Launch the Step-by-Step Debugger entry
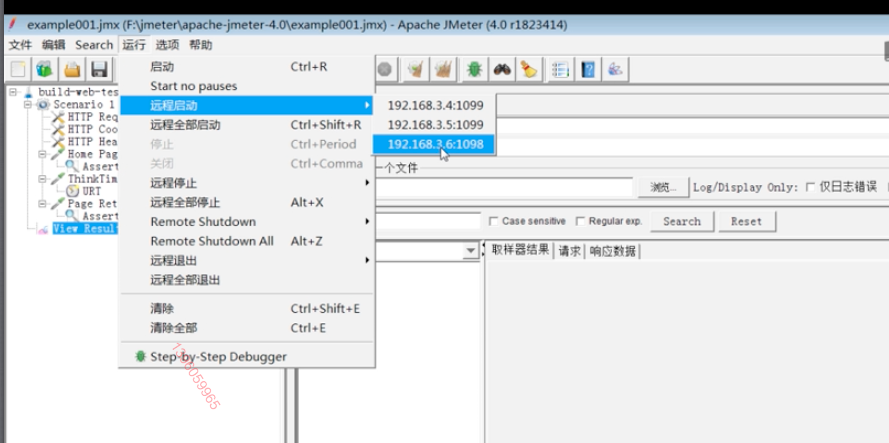This screenshot has width=889, height=443. point(247,357)
